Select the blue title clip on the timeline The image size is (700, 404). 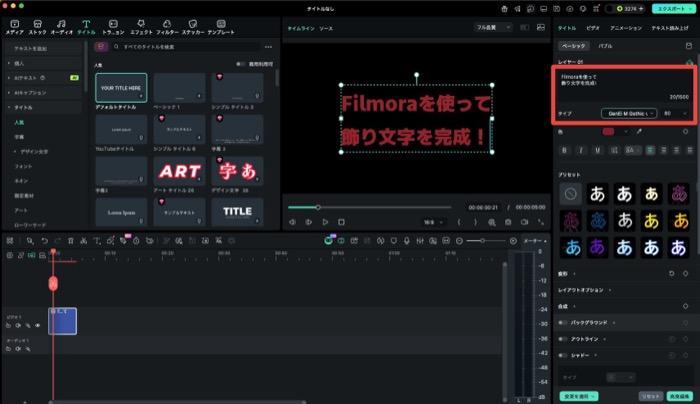click(x=62, y=321)
